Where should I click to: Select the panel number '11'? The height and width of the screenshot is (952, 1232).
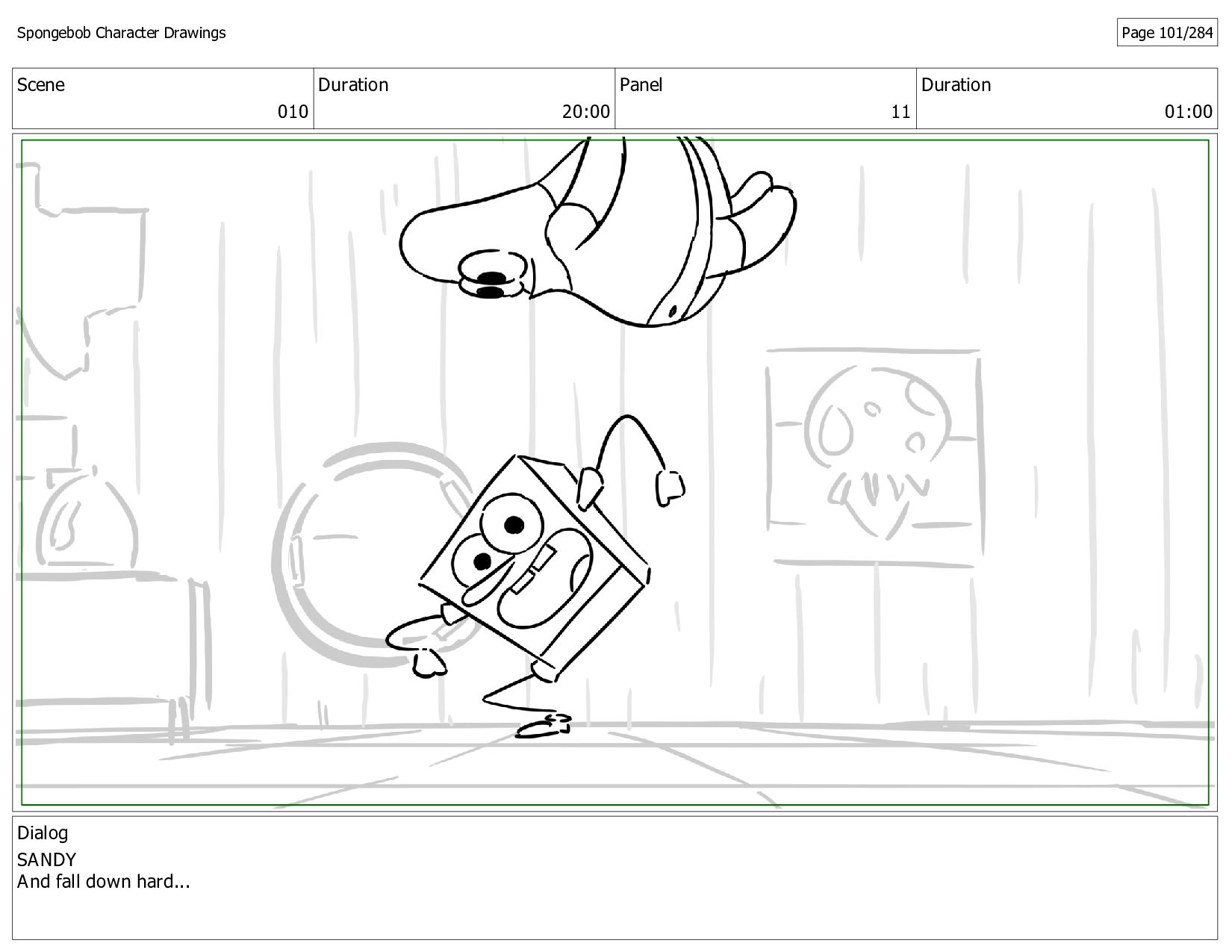pos(901,112)
